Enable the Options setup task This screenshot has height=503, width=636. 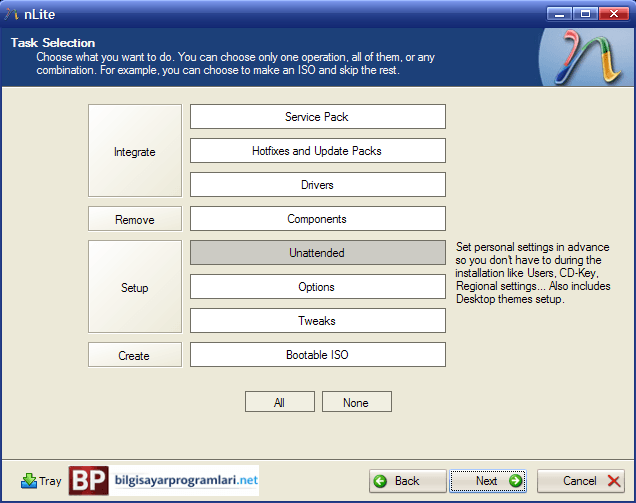point(318,287)
